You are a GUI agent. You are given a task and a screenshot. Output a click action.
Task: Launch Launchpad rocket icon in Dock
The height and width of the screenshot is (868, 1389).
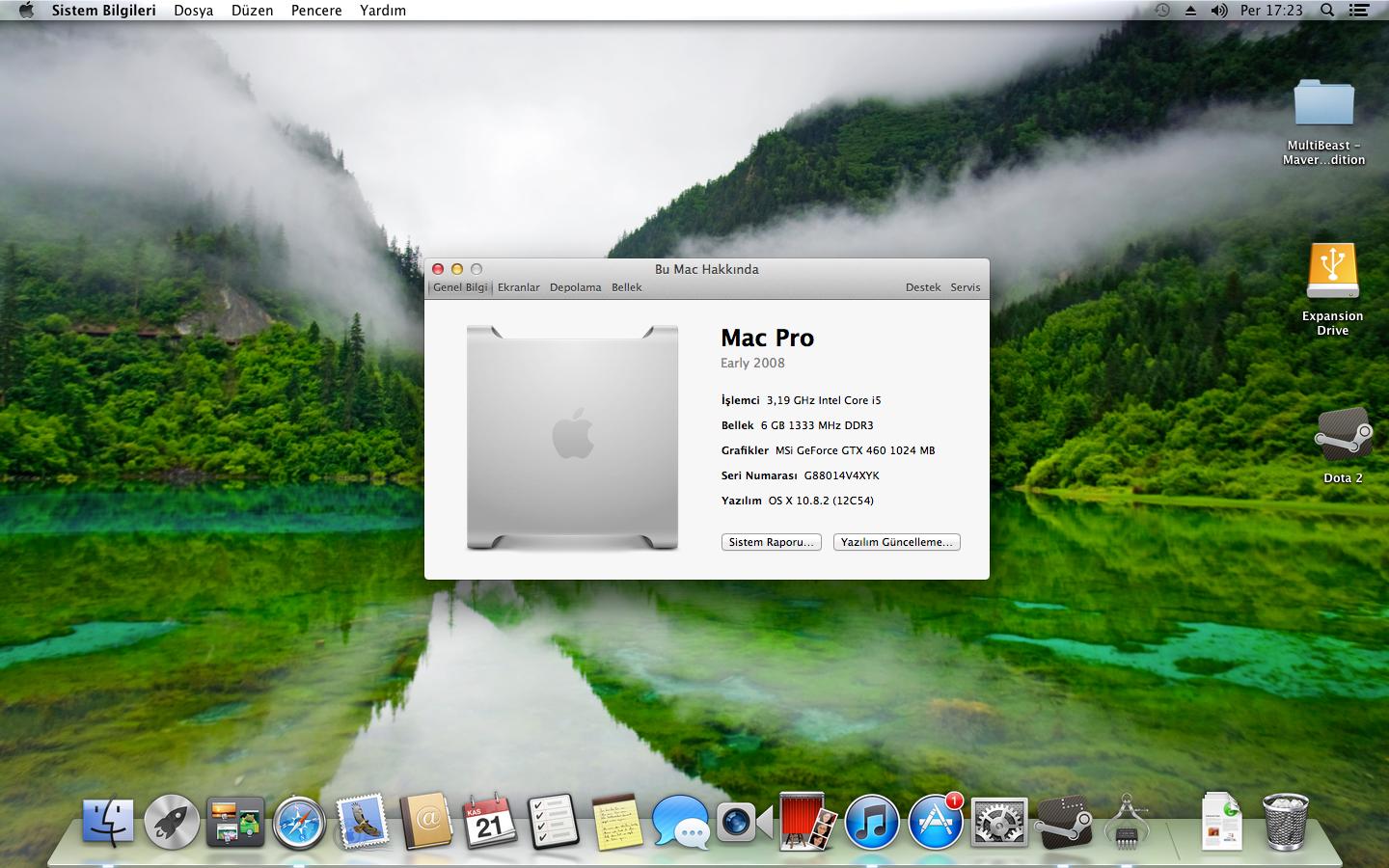(172, 822)
